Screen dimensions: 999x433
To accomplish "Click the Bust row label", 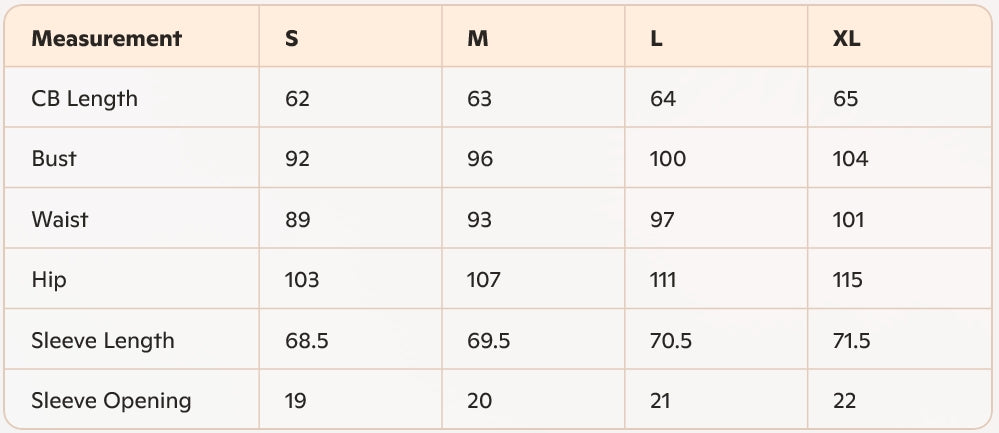I will [54, 159].
